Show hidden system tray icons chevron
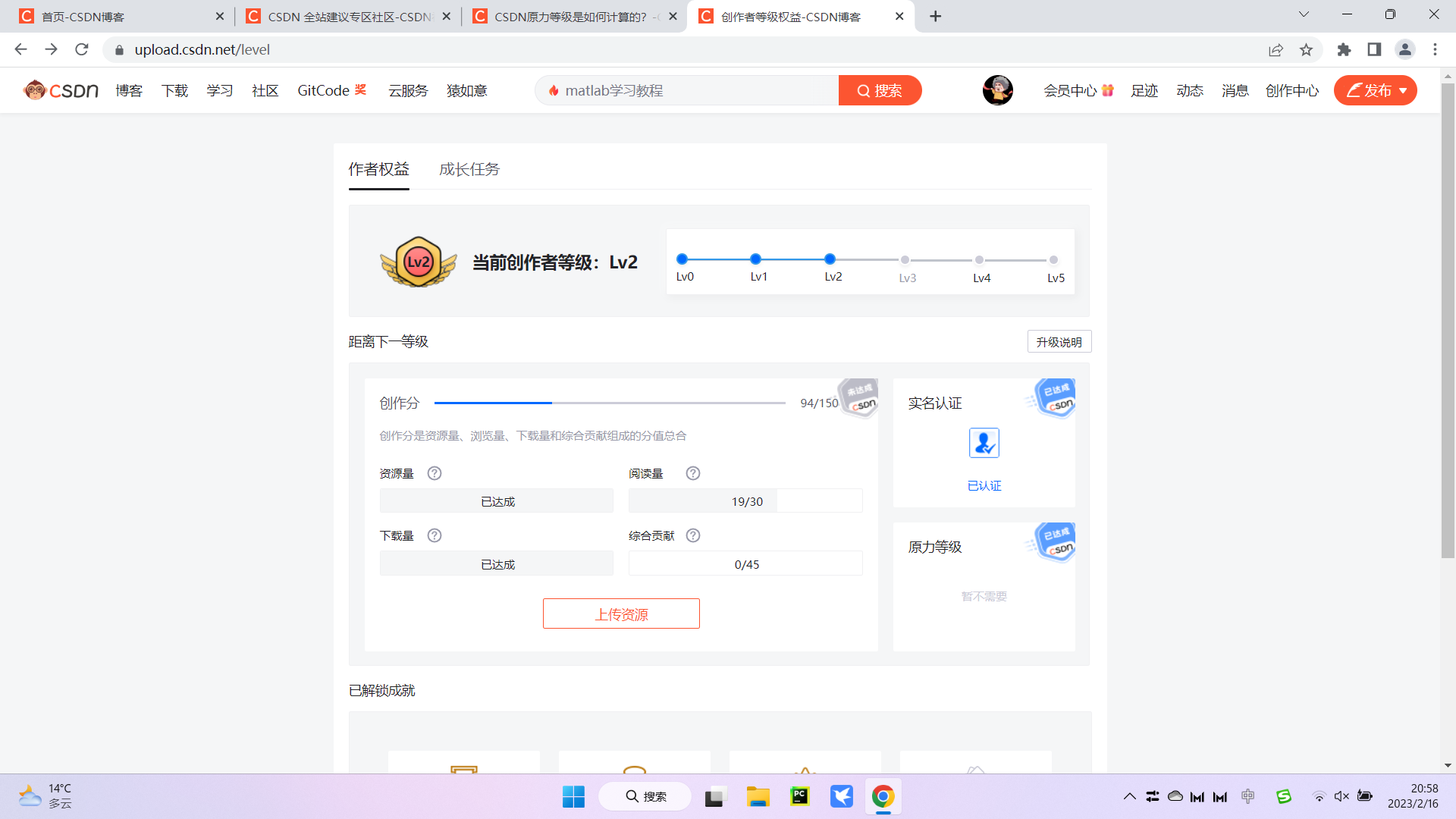The image size is (1456, 819). [1129, 796]
